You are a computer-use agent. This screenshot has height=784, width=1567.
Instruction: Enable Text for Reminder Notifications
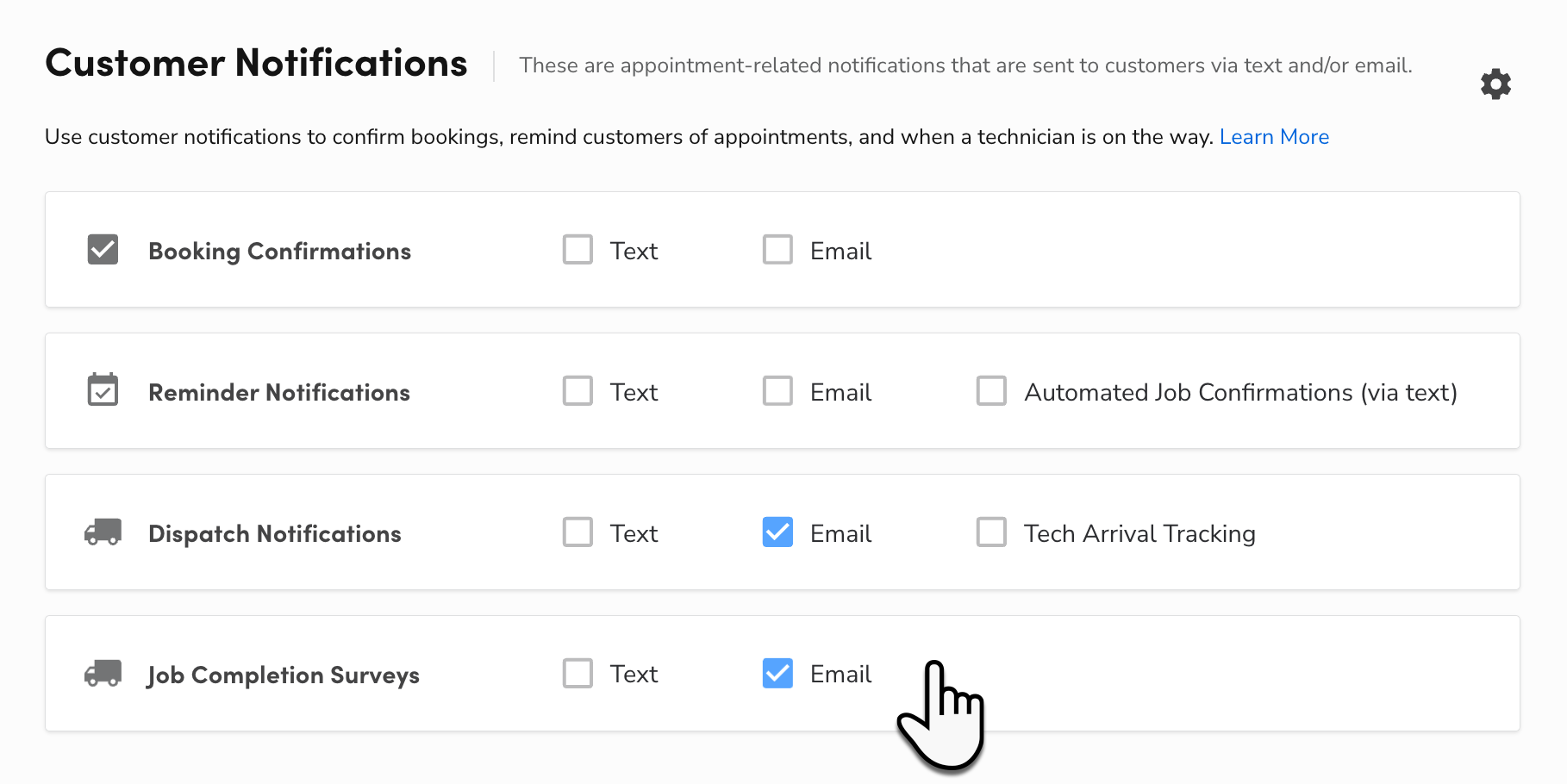click(577, 390)
